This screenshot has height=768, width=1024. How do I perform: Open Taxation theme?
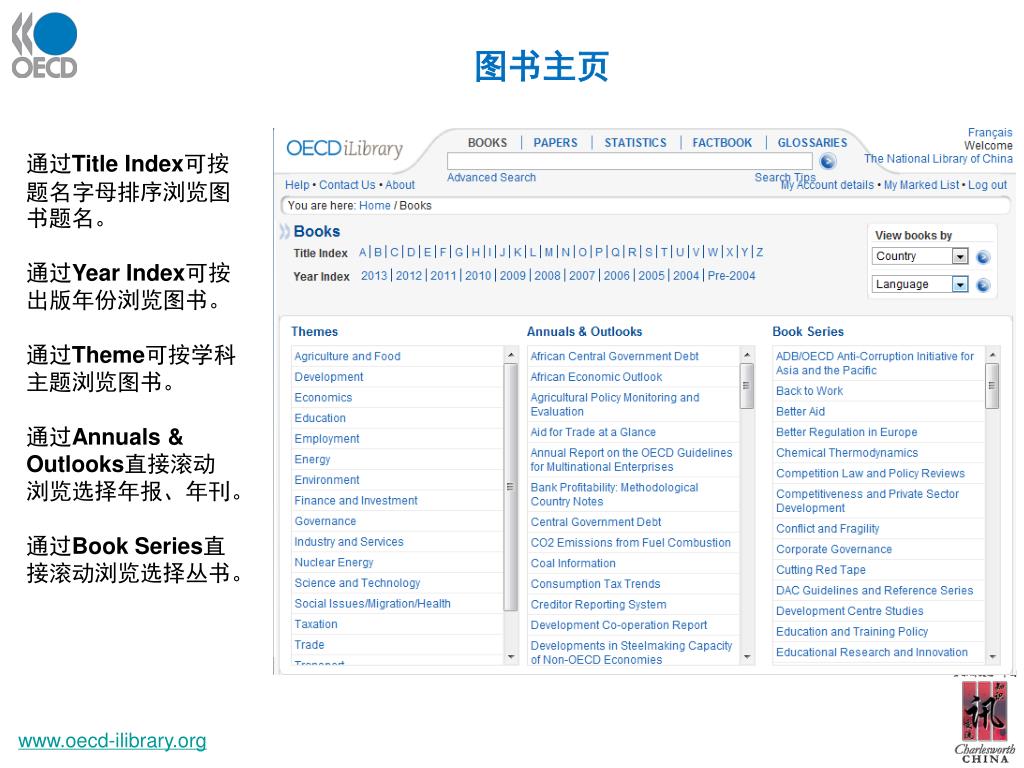(x=316, y=624)
